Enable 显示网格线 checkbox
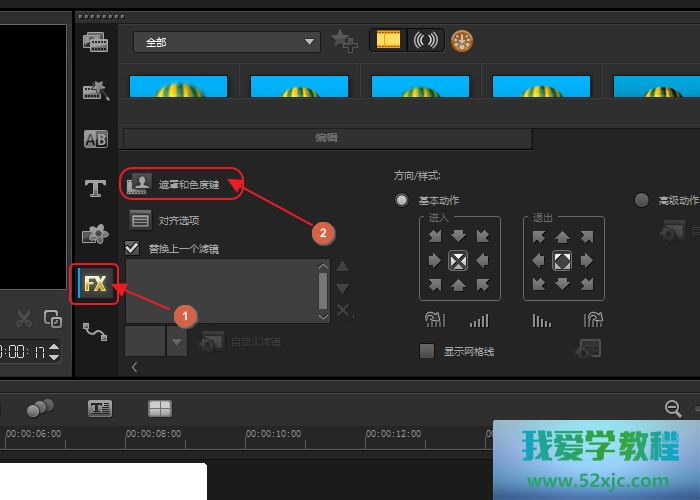The height and width of the screenshot is (500, 700). pyautogui.click(x=427, y=351)
